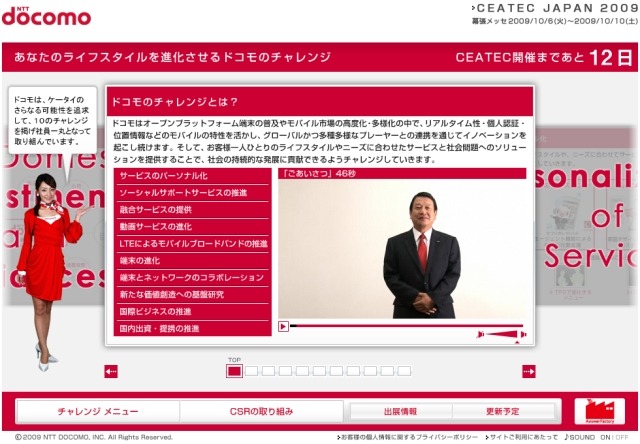
Task: Open サービスのパーソナル化 challenge
Action: (193, 176)
